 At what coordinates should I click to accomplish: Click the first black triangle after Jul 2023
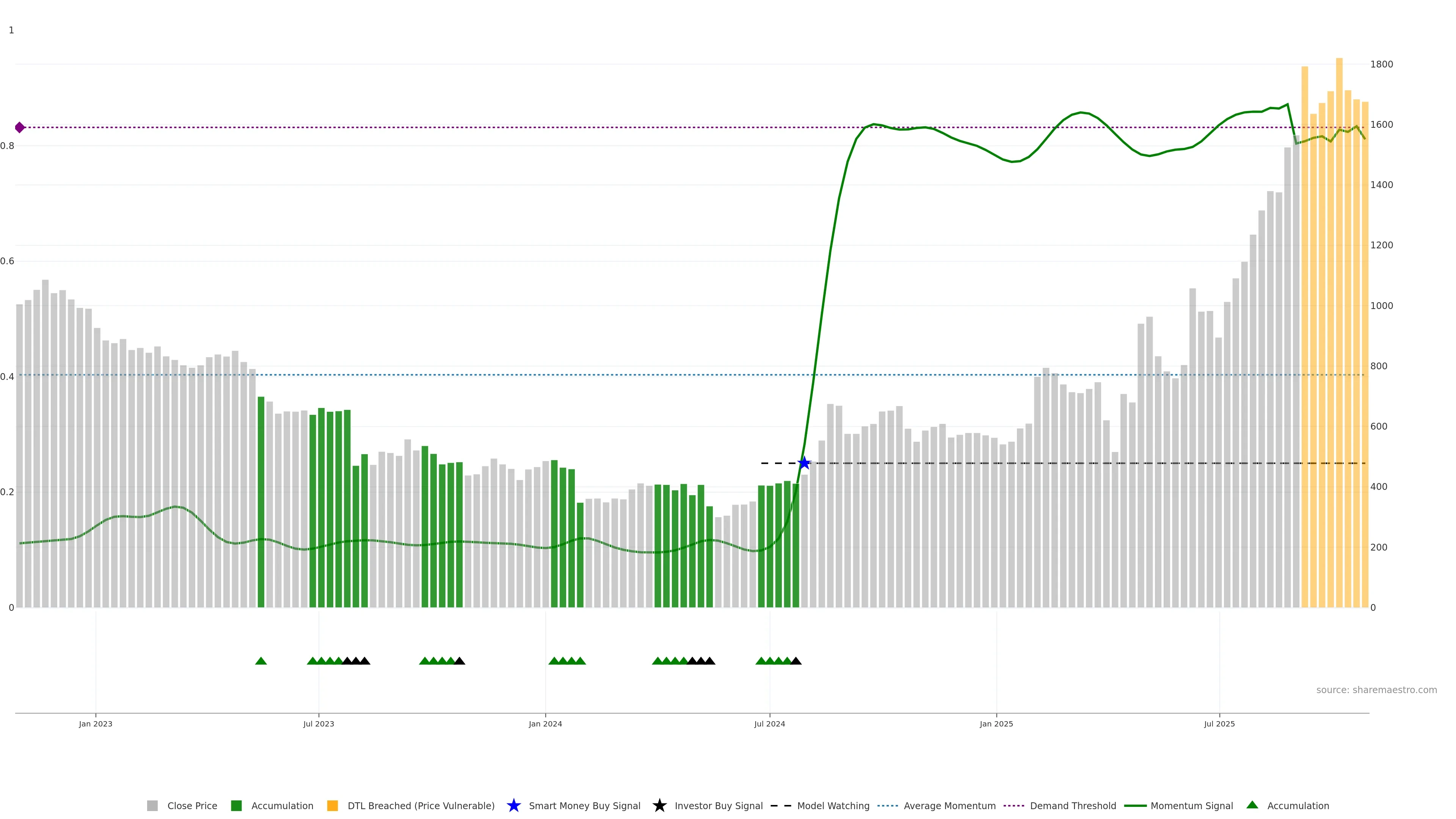tap(347, 661)
